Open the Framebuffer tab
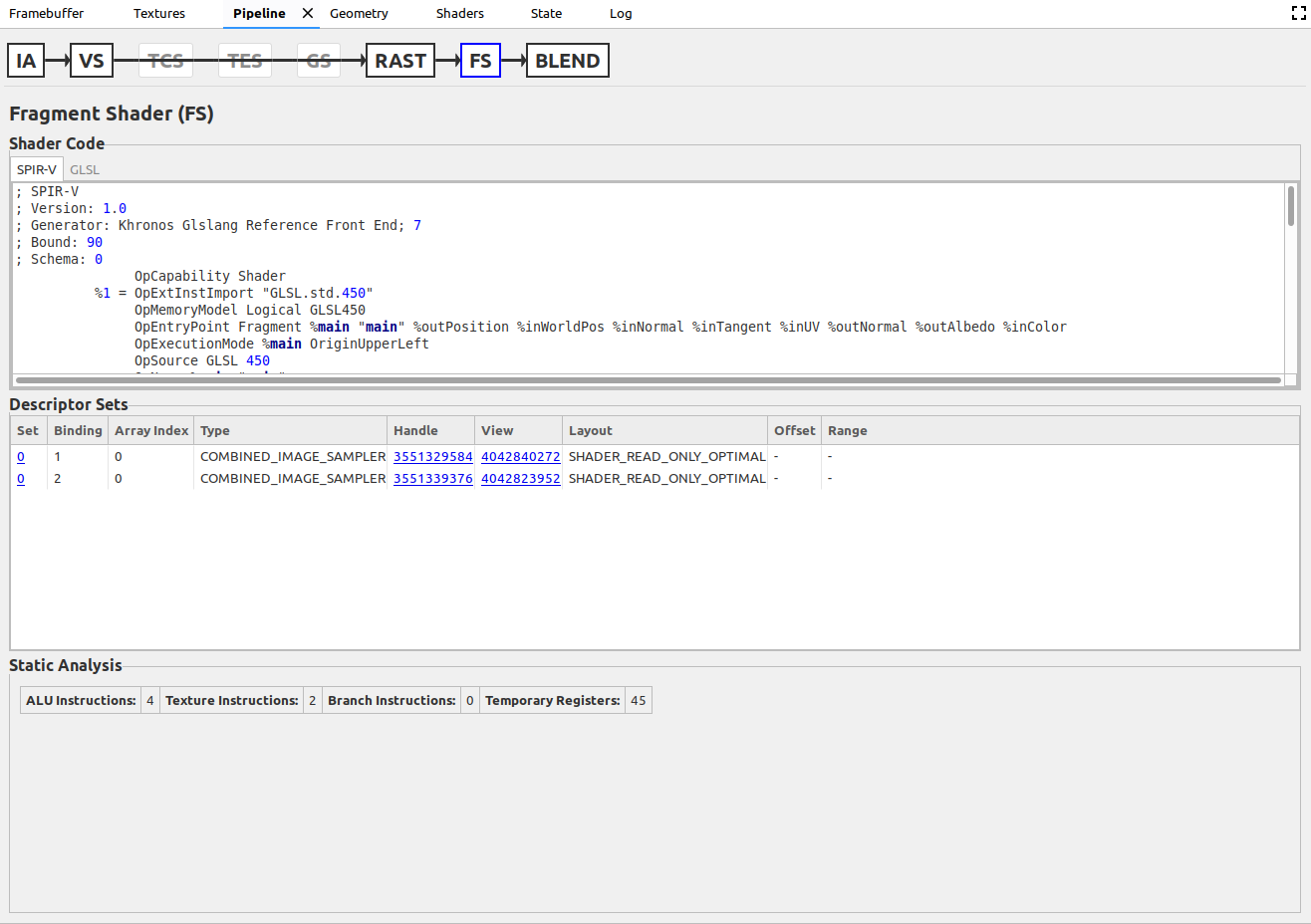This screenshot has width=1311, height=924. click(x=47, y=14)
